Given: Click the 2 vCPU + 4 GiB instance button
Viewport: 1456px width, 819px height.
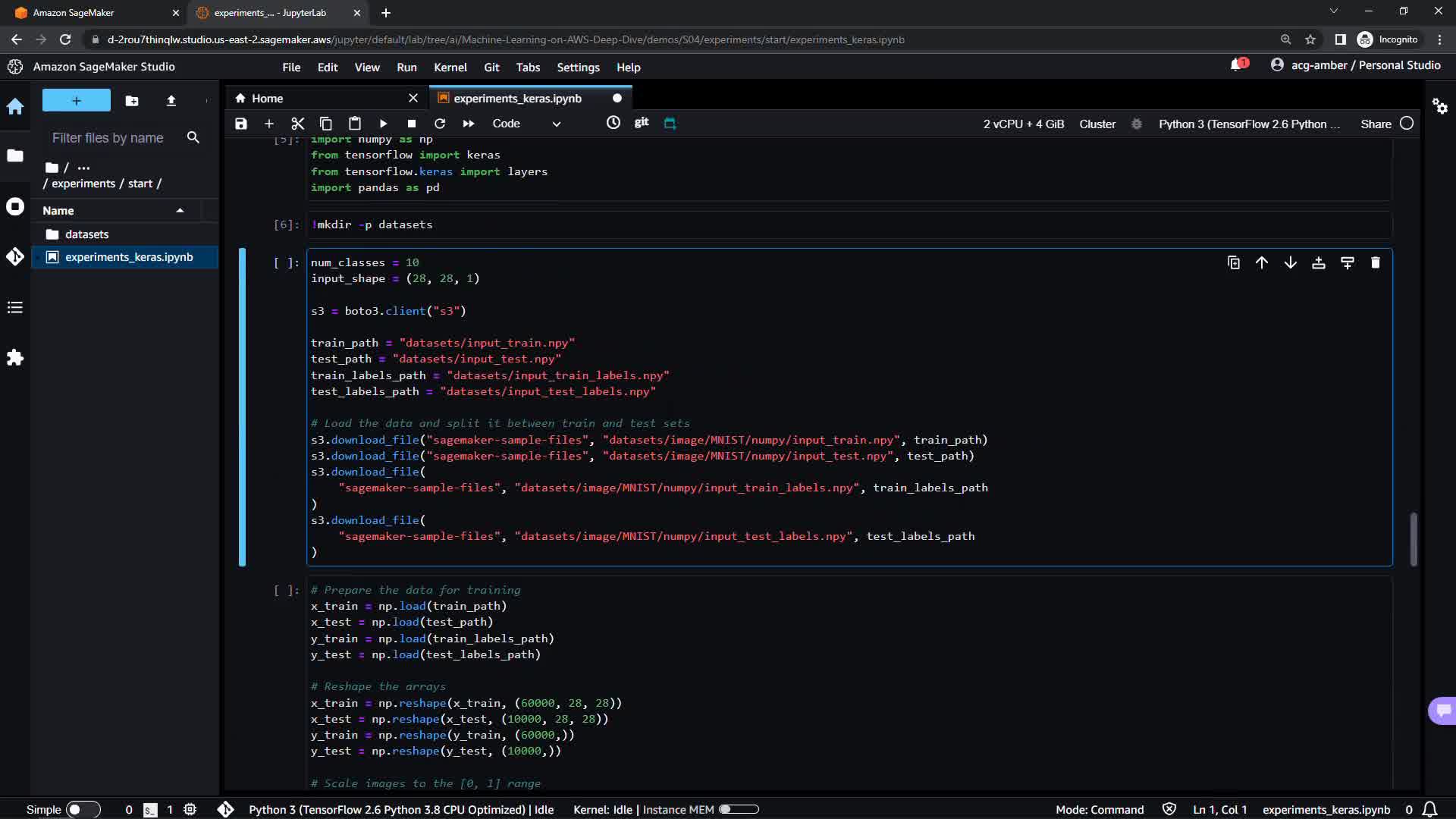Looking at the screenshot, I should coord(1024,124).
